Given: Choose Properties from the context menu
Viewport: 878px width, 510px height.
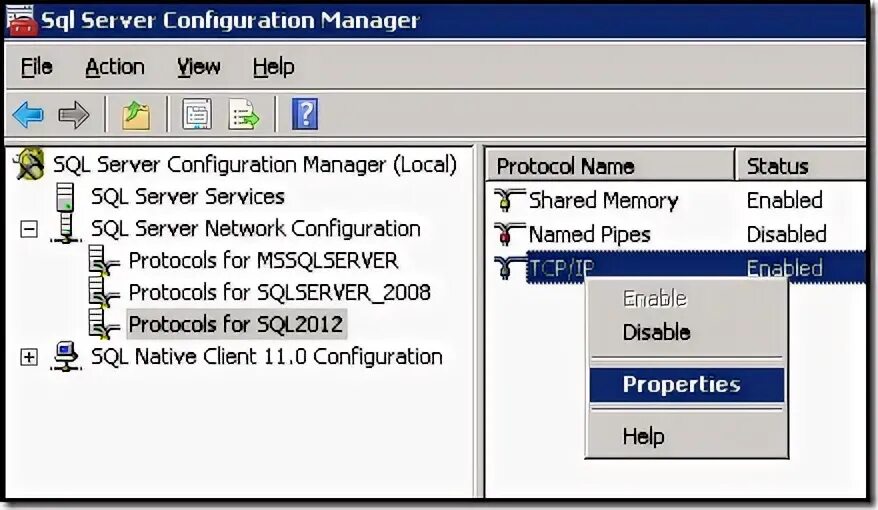Looking at the screenshot, I should [686, 385].
